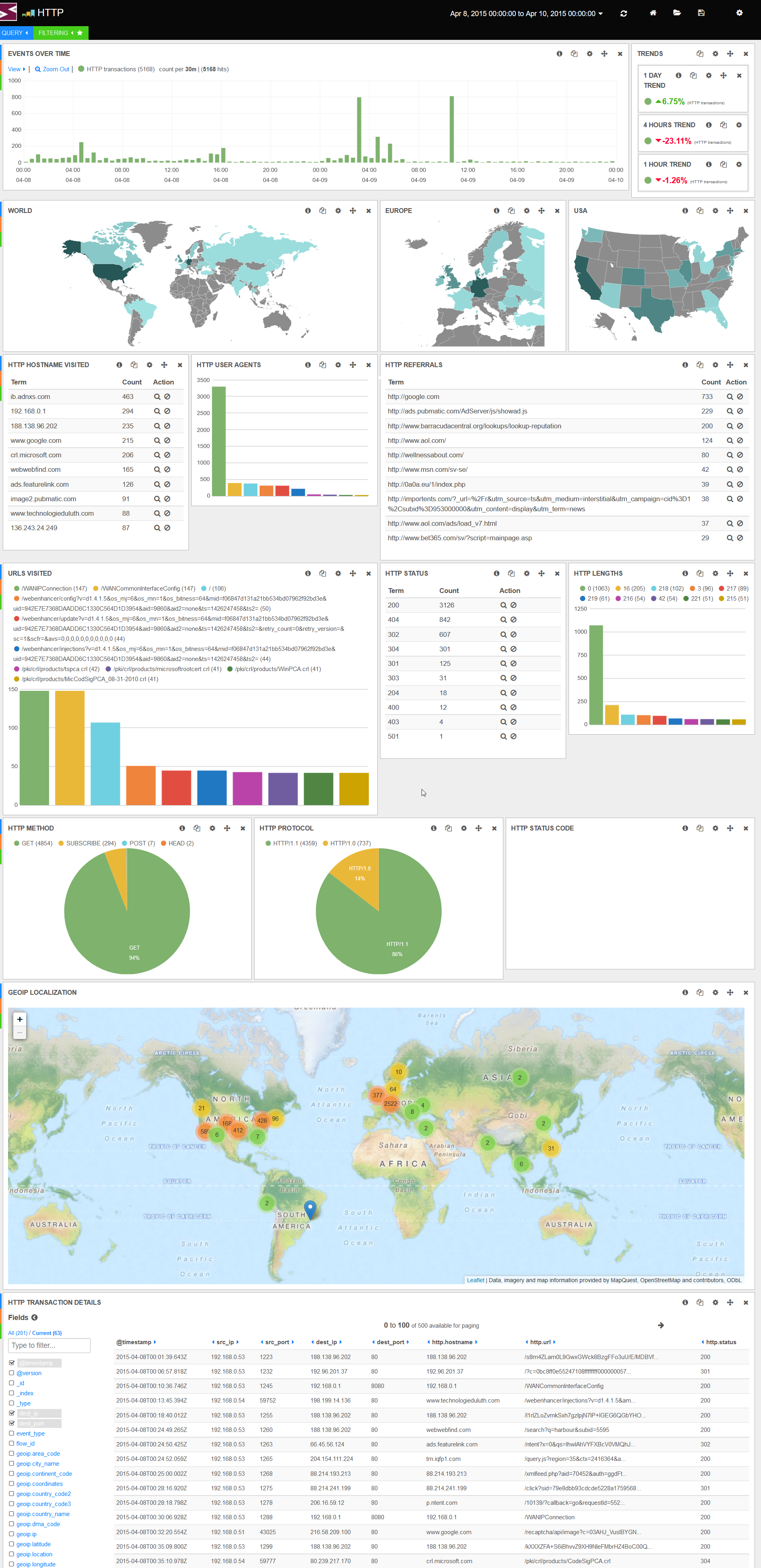Click move icon on GEOIP LOCALIZATION panel
The image size is (761, 1568).
pos(730,993)
